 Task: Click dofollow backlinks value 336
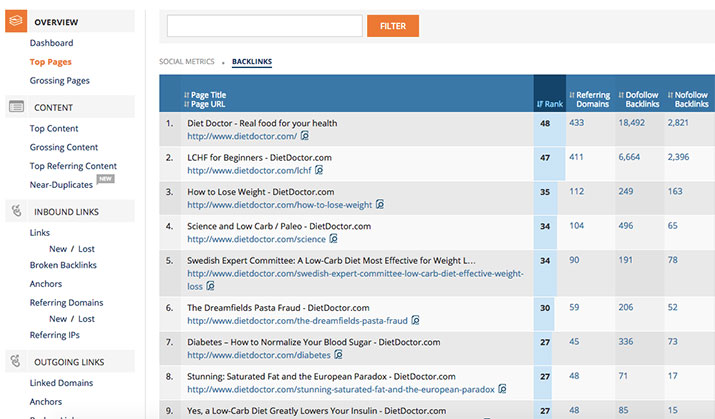626,341
